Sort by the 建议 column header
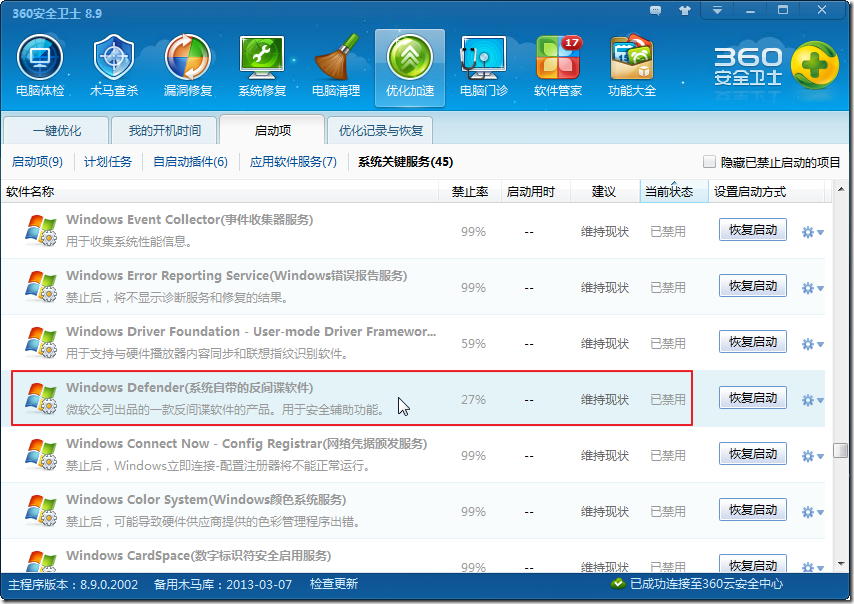Viewport: 854px width, 604px height. pyautogui.click(x=605, y=192)
